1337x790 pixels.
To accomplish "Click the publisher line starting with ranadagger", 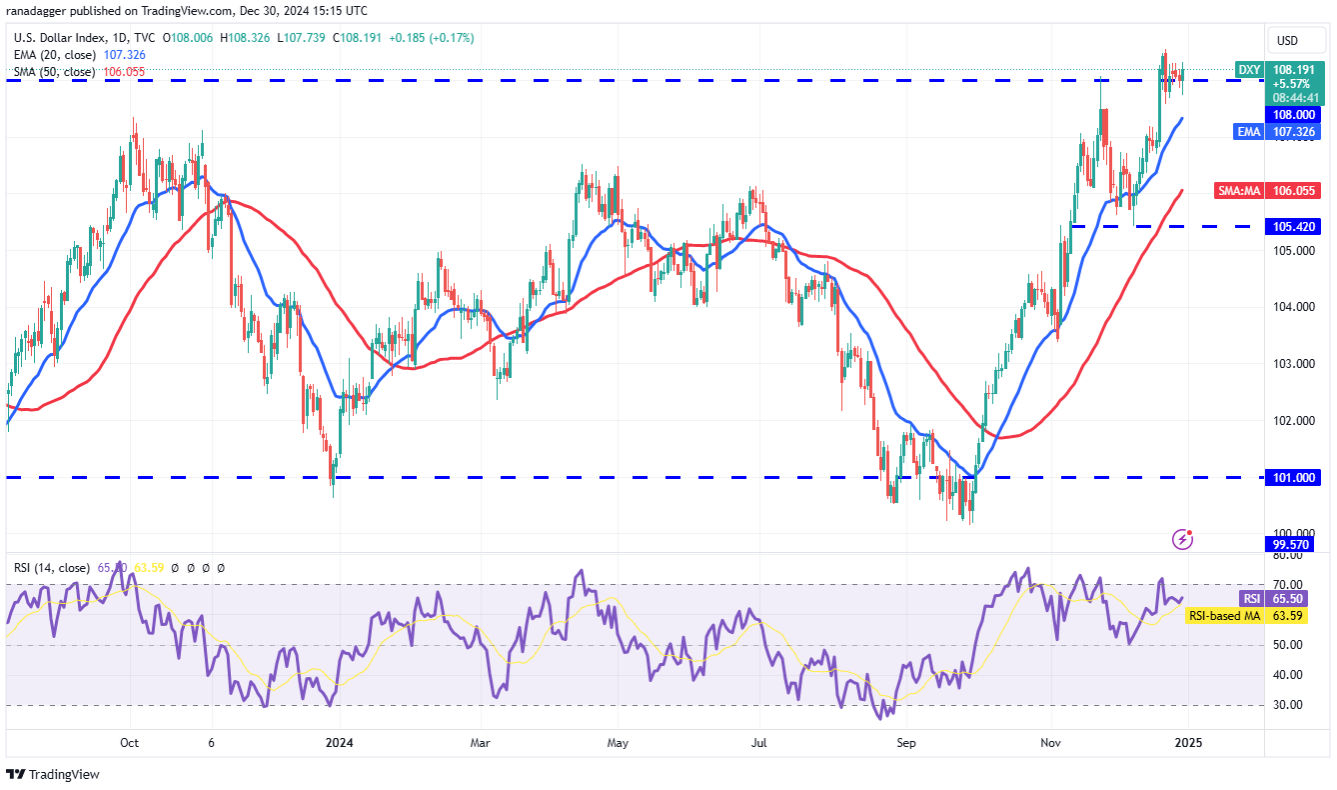I will (187, 11).
